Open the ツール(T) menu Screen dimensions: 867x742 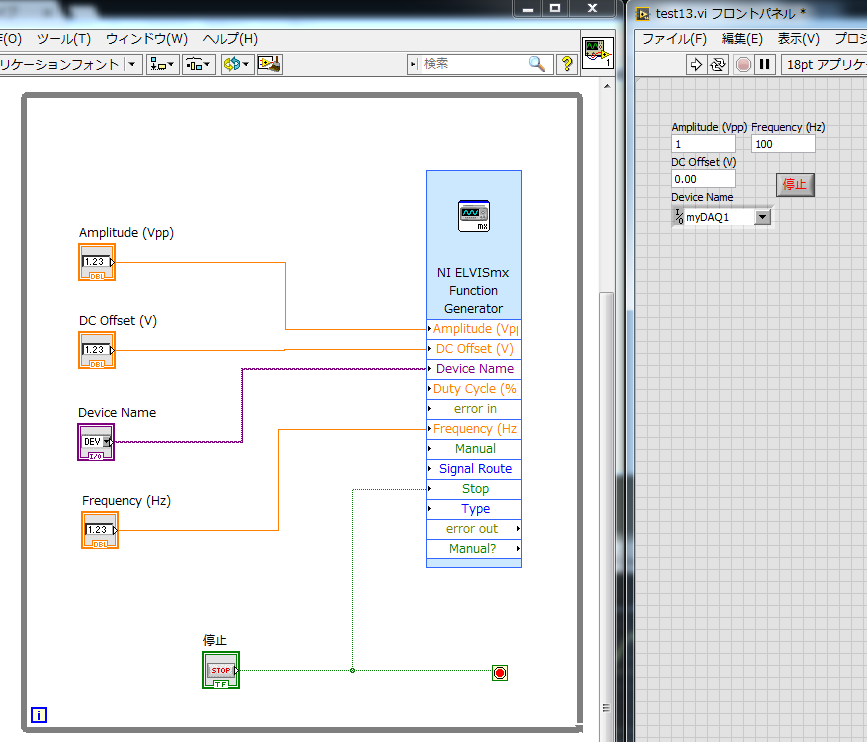(x=64, y=39)
